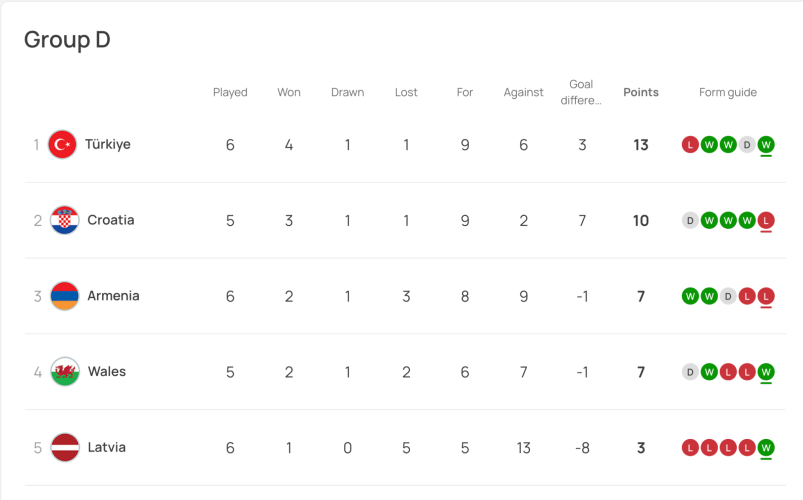This screenshot has height=500, width=803.
Task: Open the Türkiye team name link
Action: (108, 145)
